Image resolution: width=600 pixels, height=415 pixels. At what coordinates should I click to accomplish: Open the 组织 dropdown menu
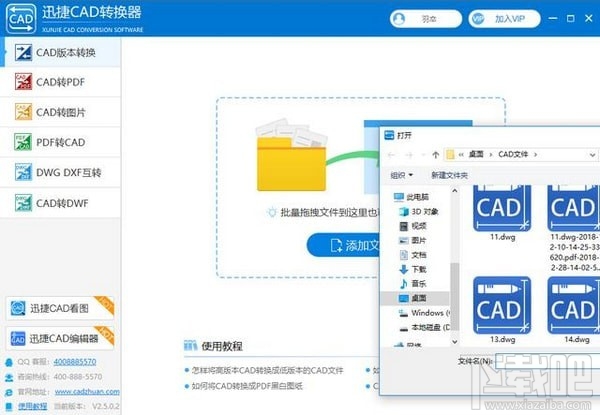401,175
